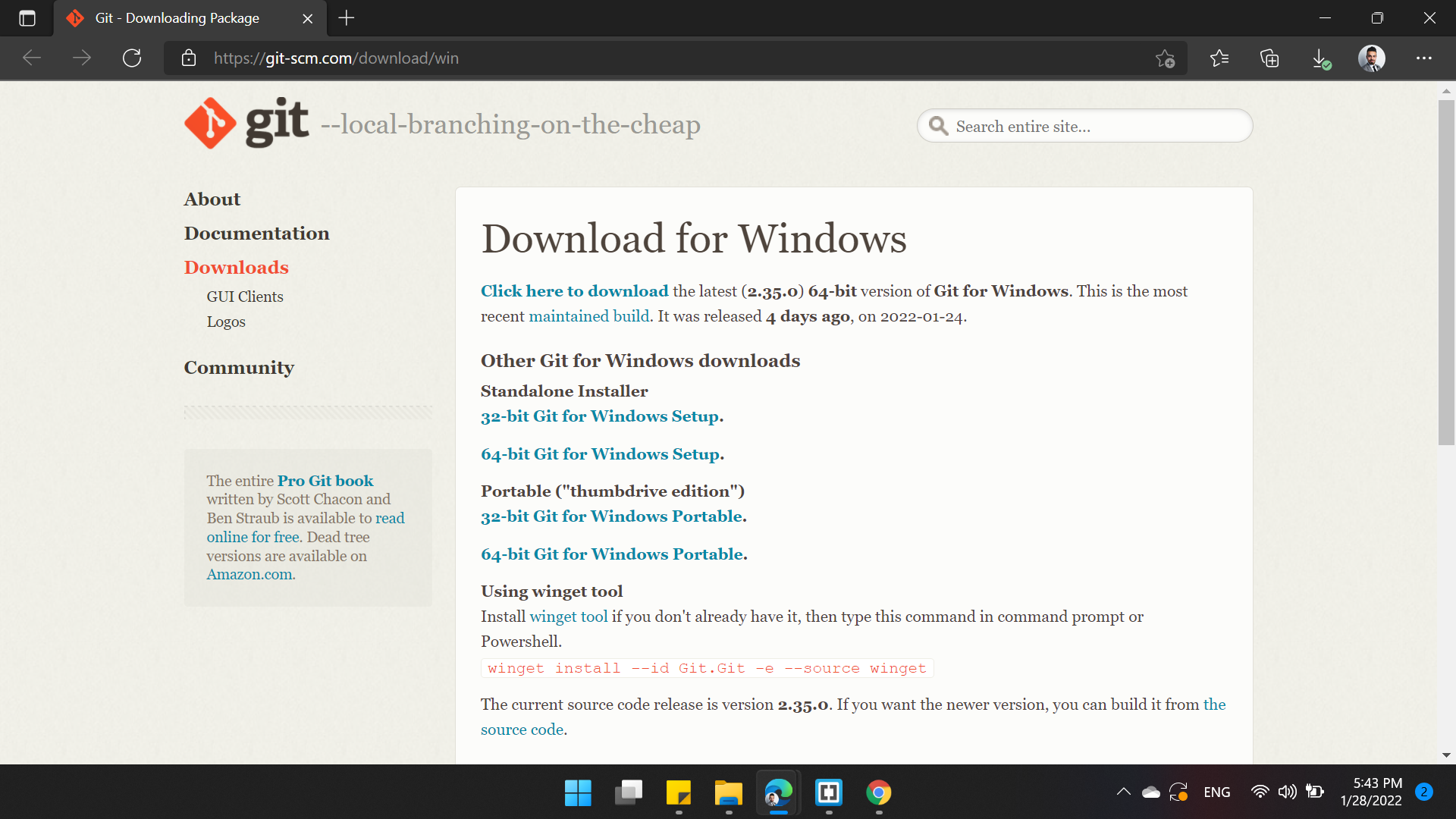
Task: Click the sync update tray icon
Action: tap(1178, 792)
